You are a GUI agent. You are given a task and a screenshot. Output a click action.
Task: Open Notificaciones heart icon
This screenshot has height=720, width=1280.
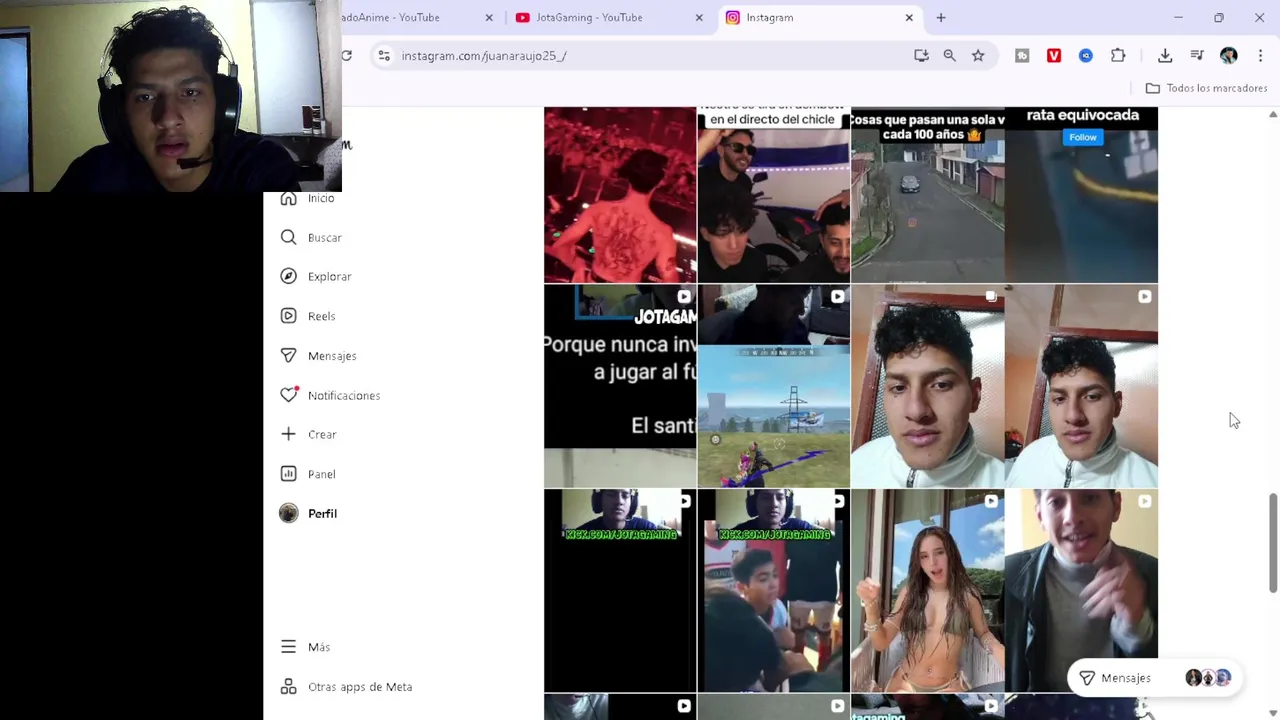tap(289, 395)
